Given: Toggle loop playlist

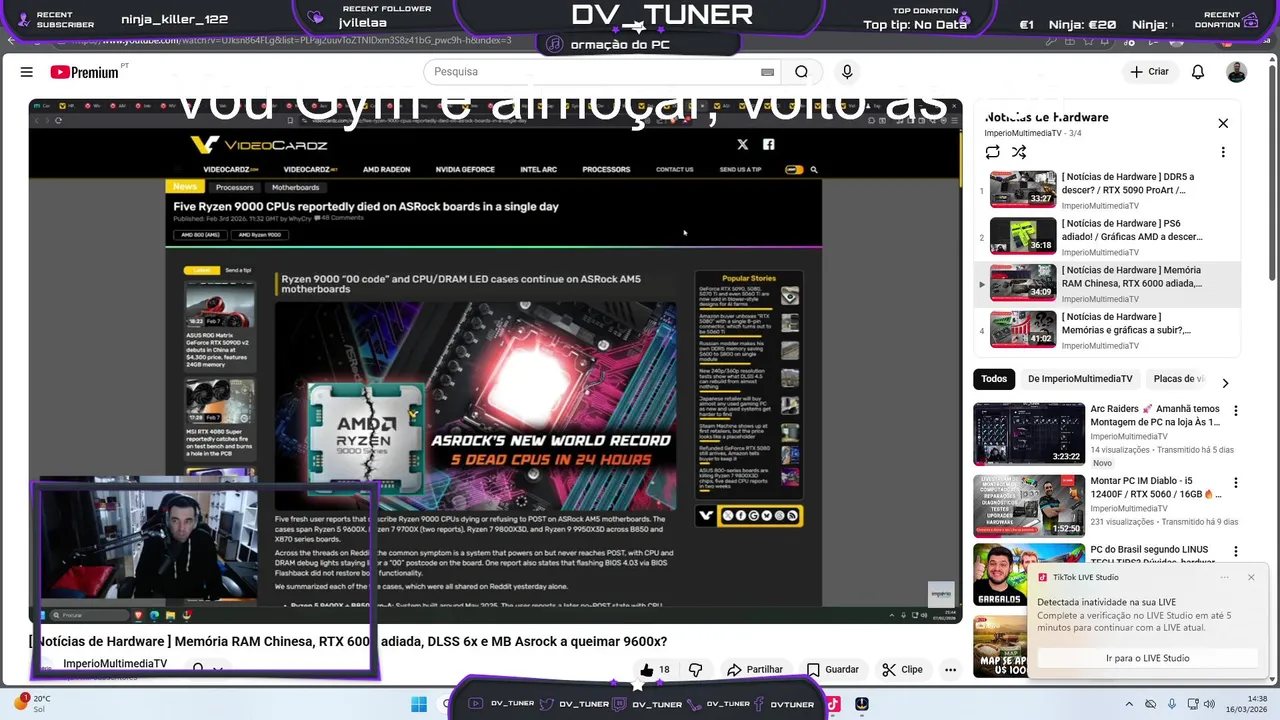Looking at the screenshot, I should [x=992, y=152].
